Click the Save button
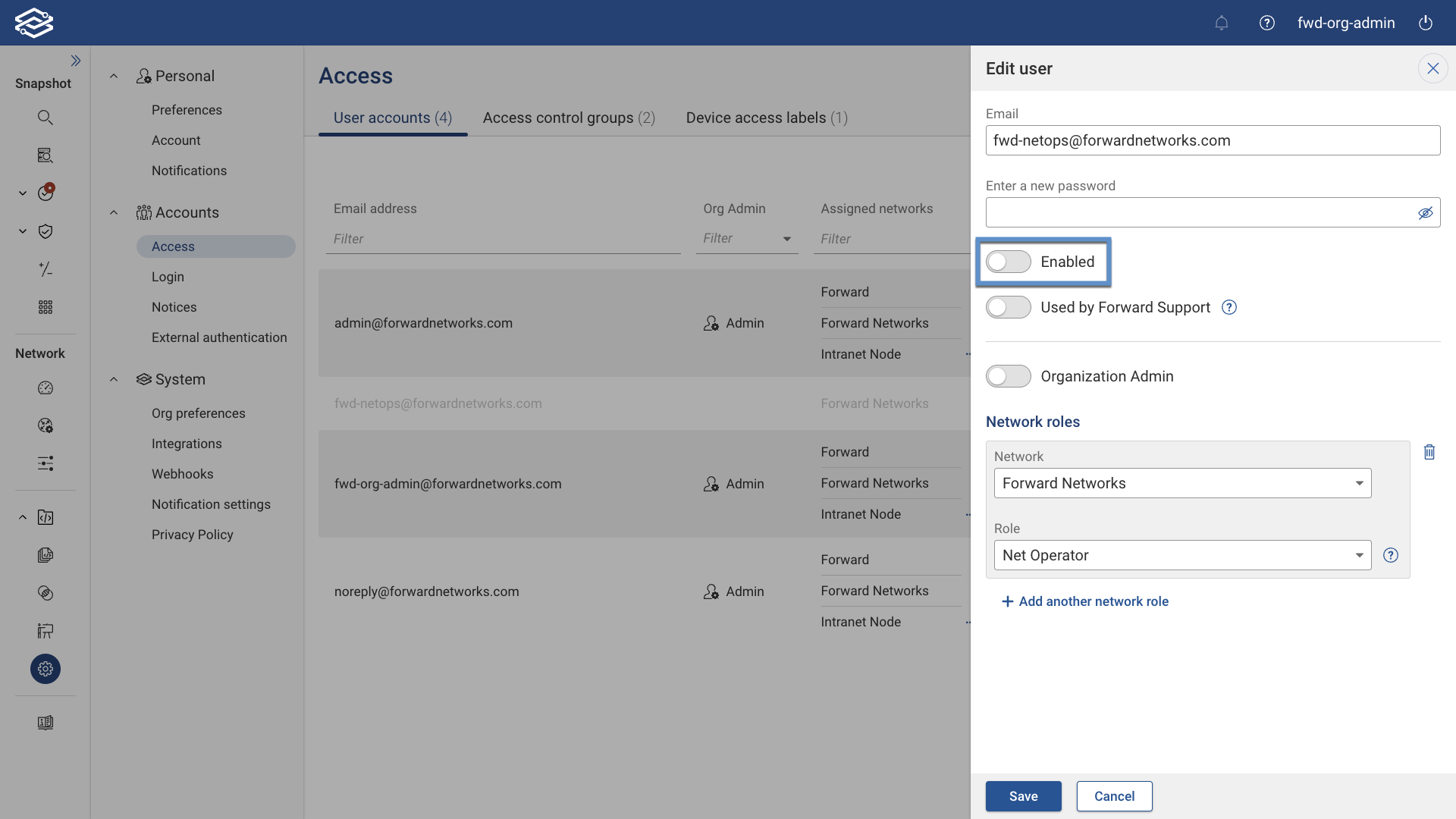 (x=1023, y=795)
